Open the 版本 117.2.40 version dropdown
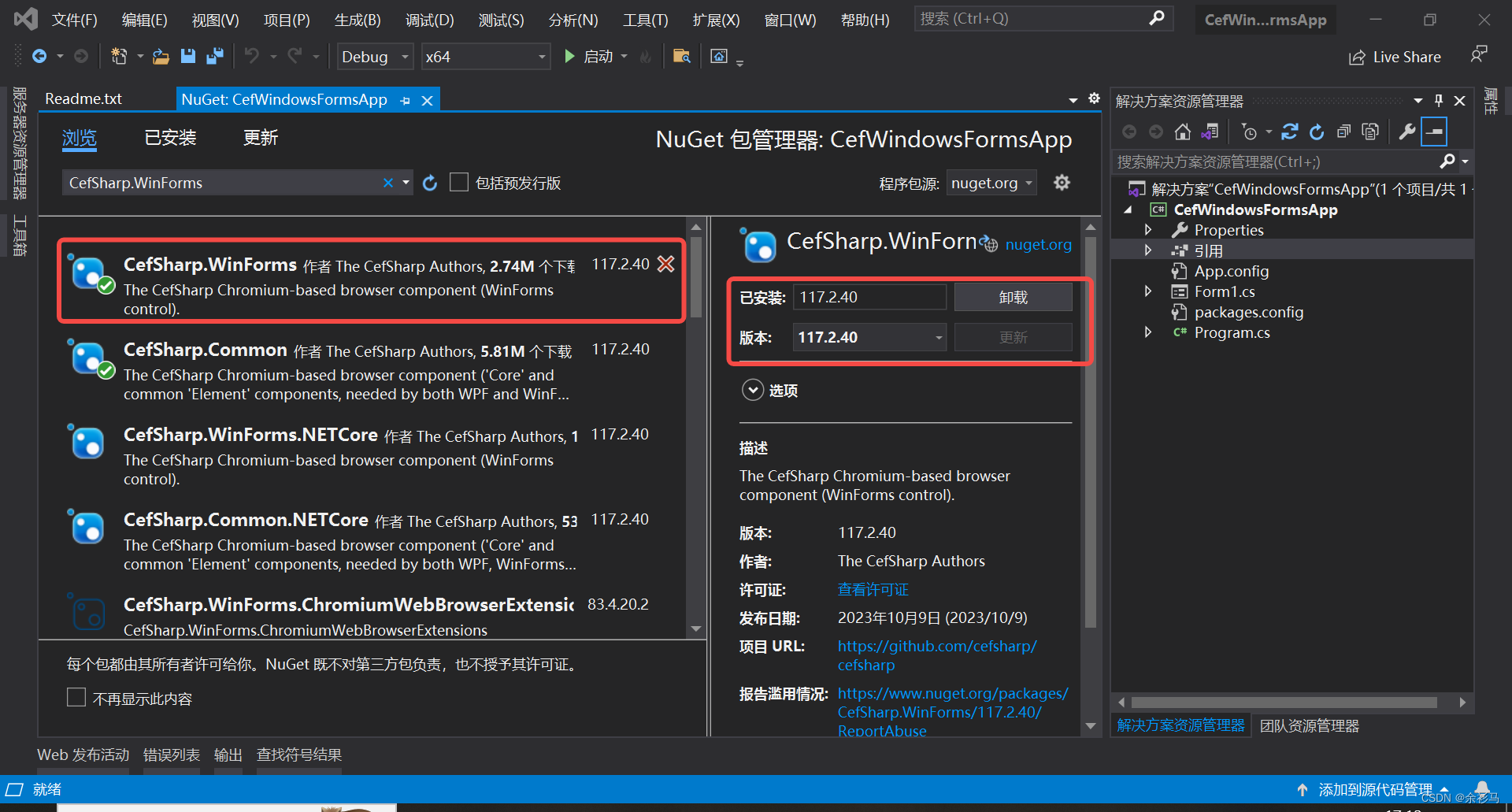 pyautogui.click(x=937, y=337)
